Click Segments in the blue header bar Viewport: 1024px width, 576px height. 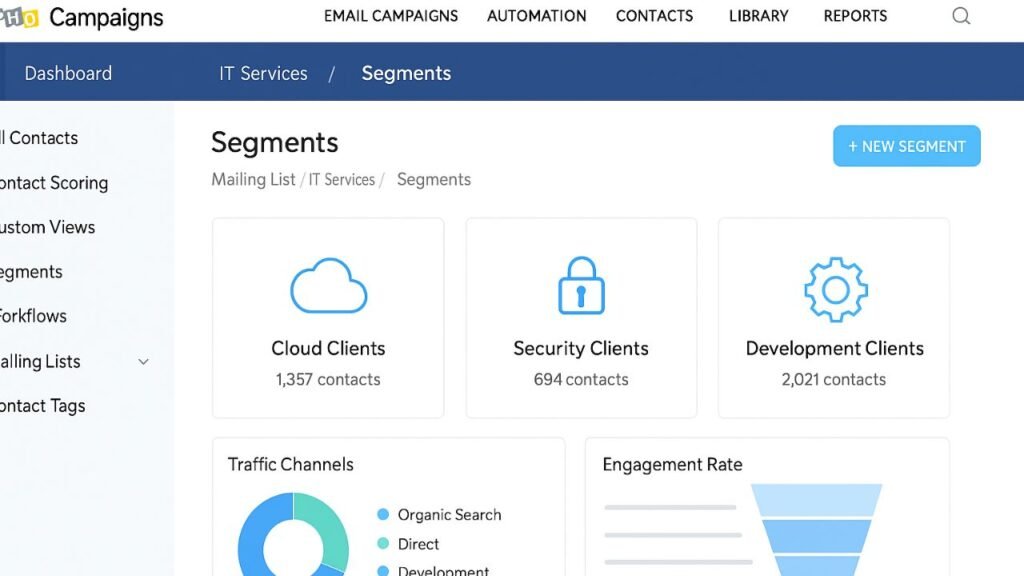click(406, 73)
